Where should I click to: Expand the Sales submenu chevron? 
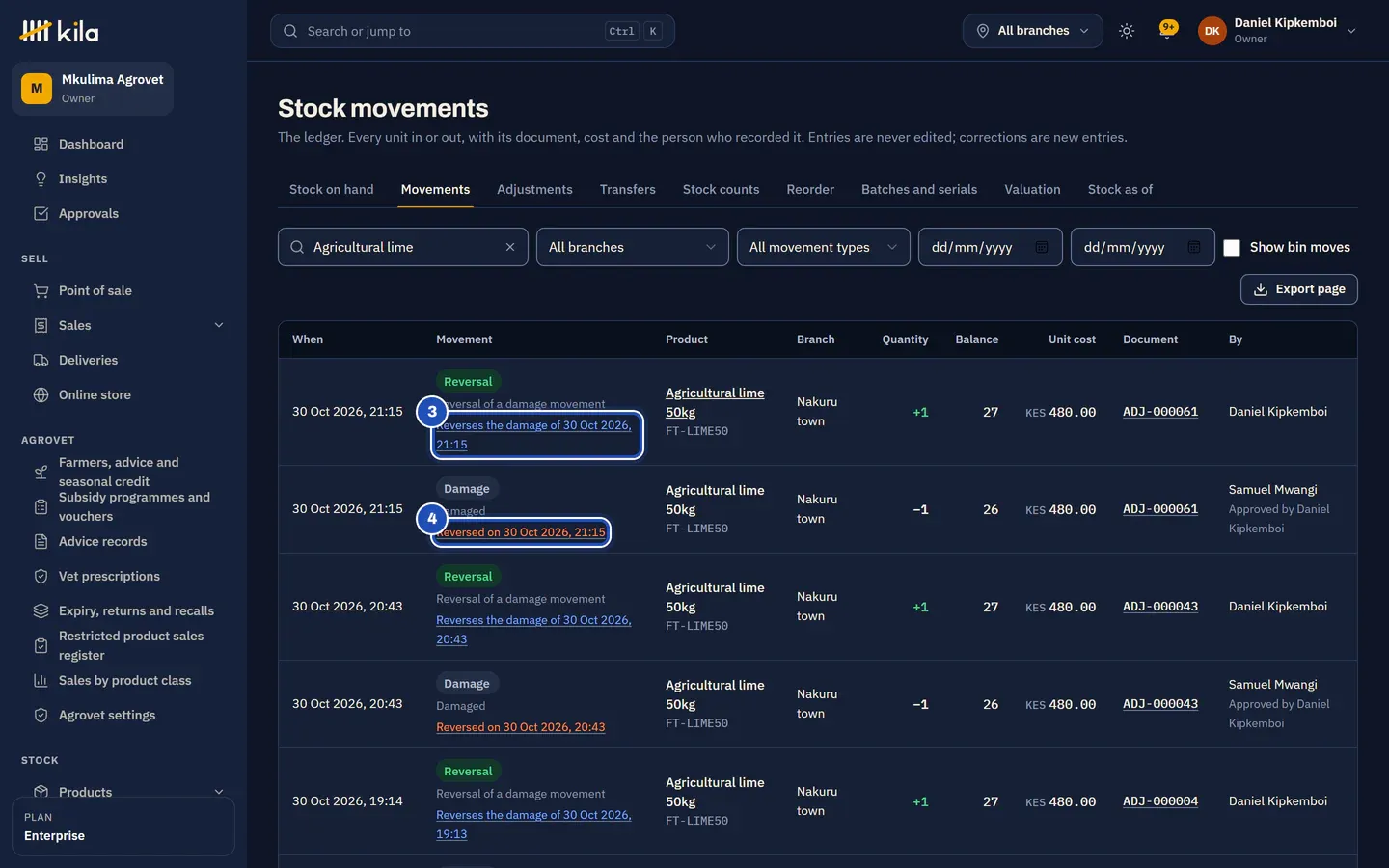(219, 325)
